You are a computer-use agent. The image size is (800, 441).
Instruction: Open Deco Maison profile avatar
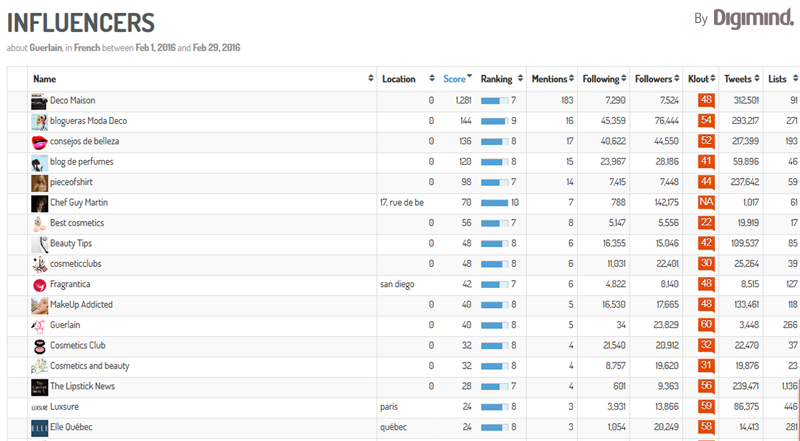click(39, 102)
